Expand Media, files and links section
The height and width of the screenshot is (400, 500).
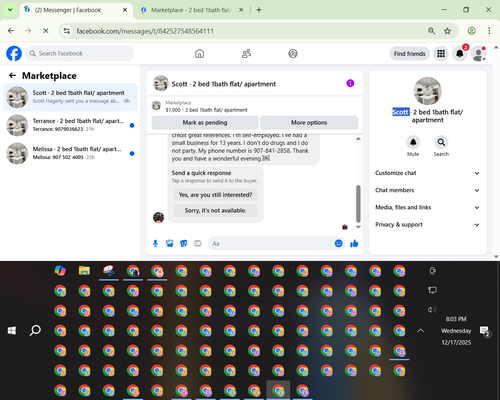pos(427,207)
